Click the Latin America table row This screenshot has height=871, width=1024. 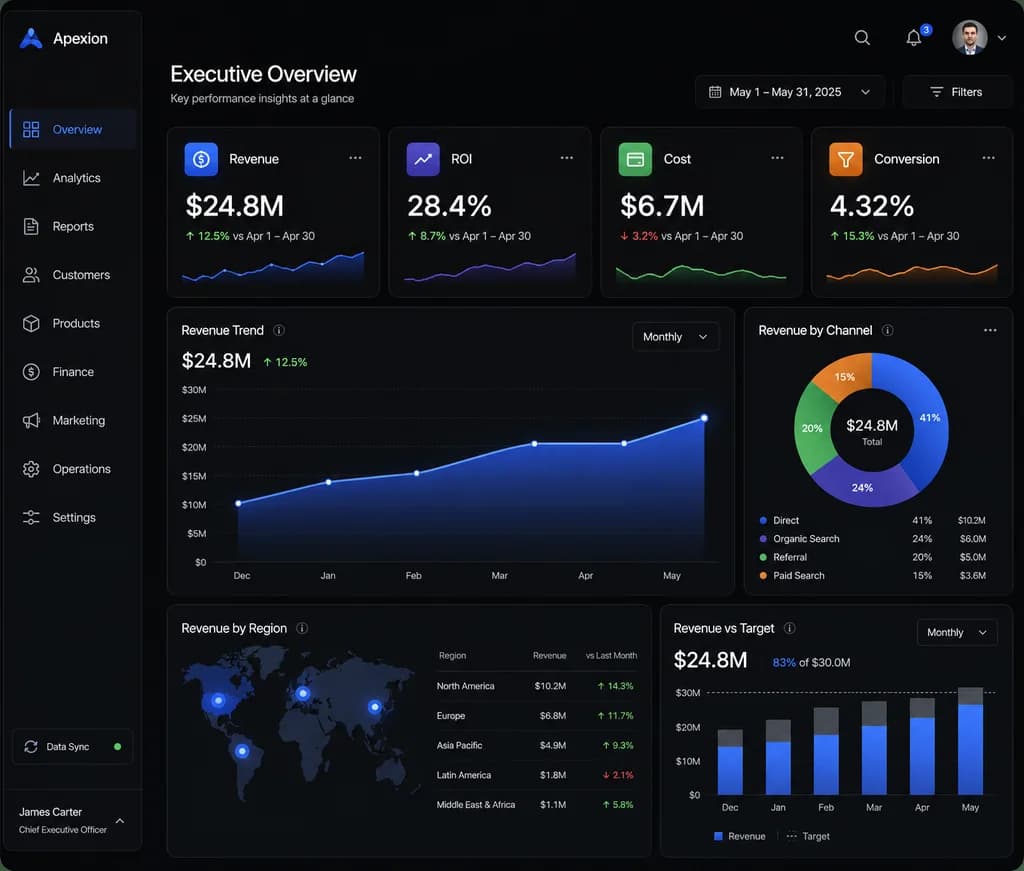click(536, 775)
